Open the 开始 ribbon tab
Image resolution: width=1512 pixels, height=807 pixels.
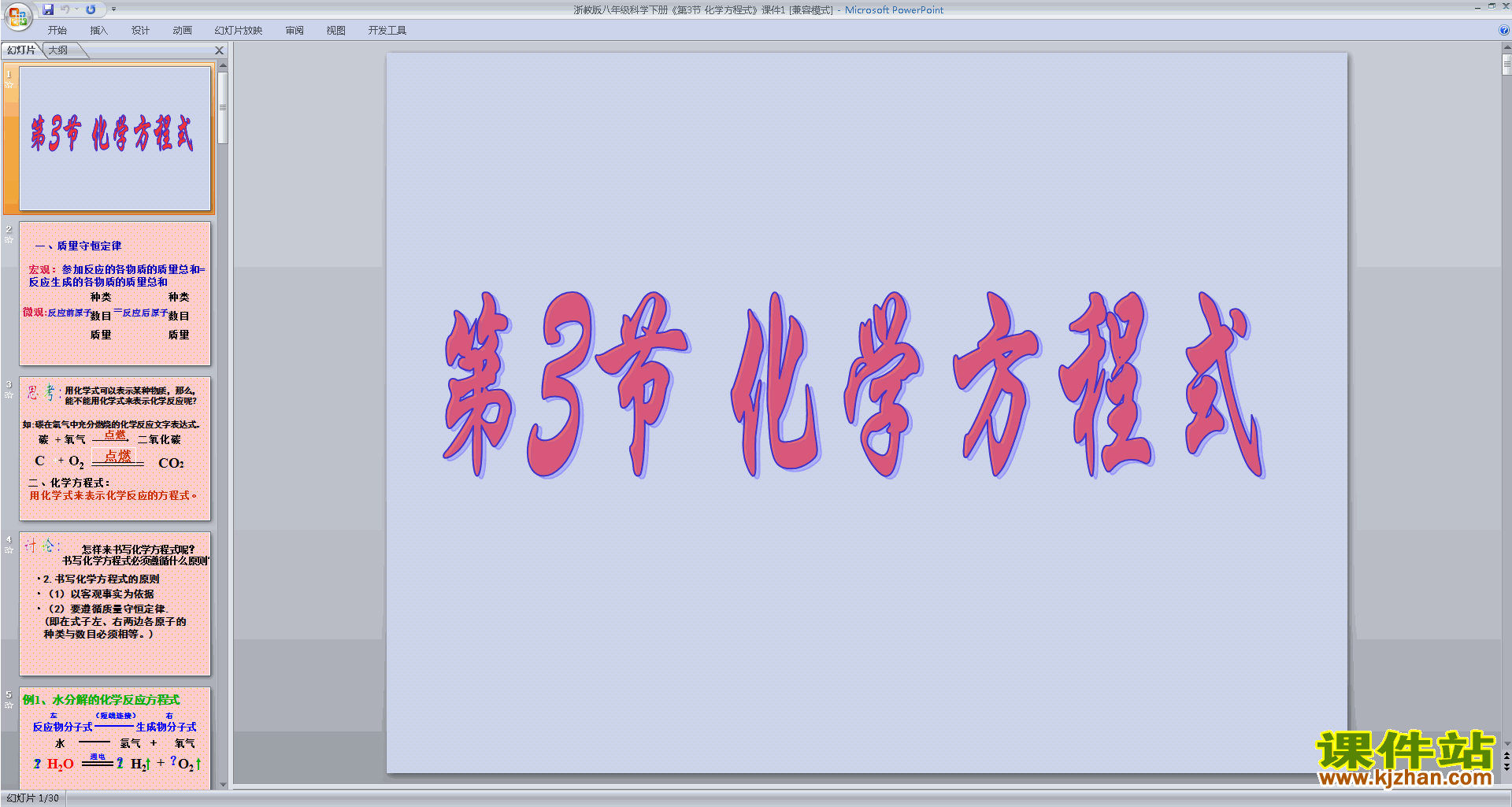(x=57, y=31)
